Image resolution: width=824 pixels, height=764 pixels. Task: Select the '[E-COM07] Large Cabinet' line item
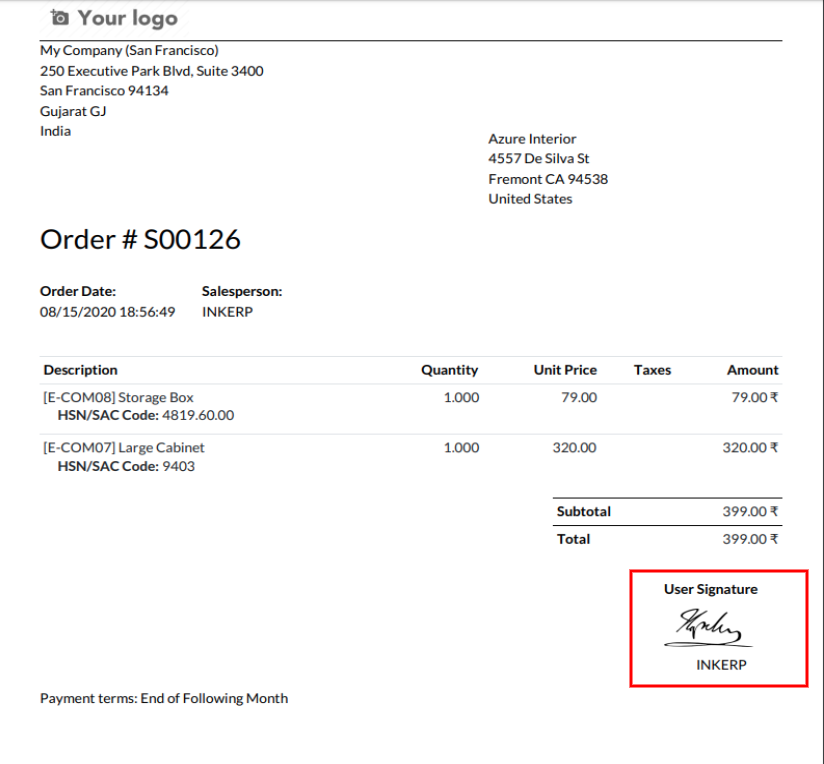[124, 448]
